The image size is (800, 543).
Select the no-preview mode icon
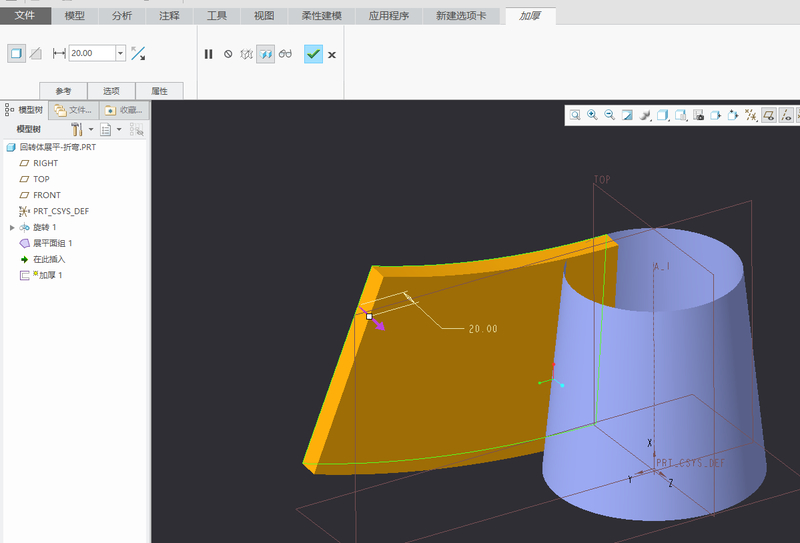(228, 54)
